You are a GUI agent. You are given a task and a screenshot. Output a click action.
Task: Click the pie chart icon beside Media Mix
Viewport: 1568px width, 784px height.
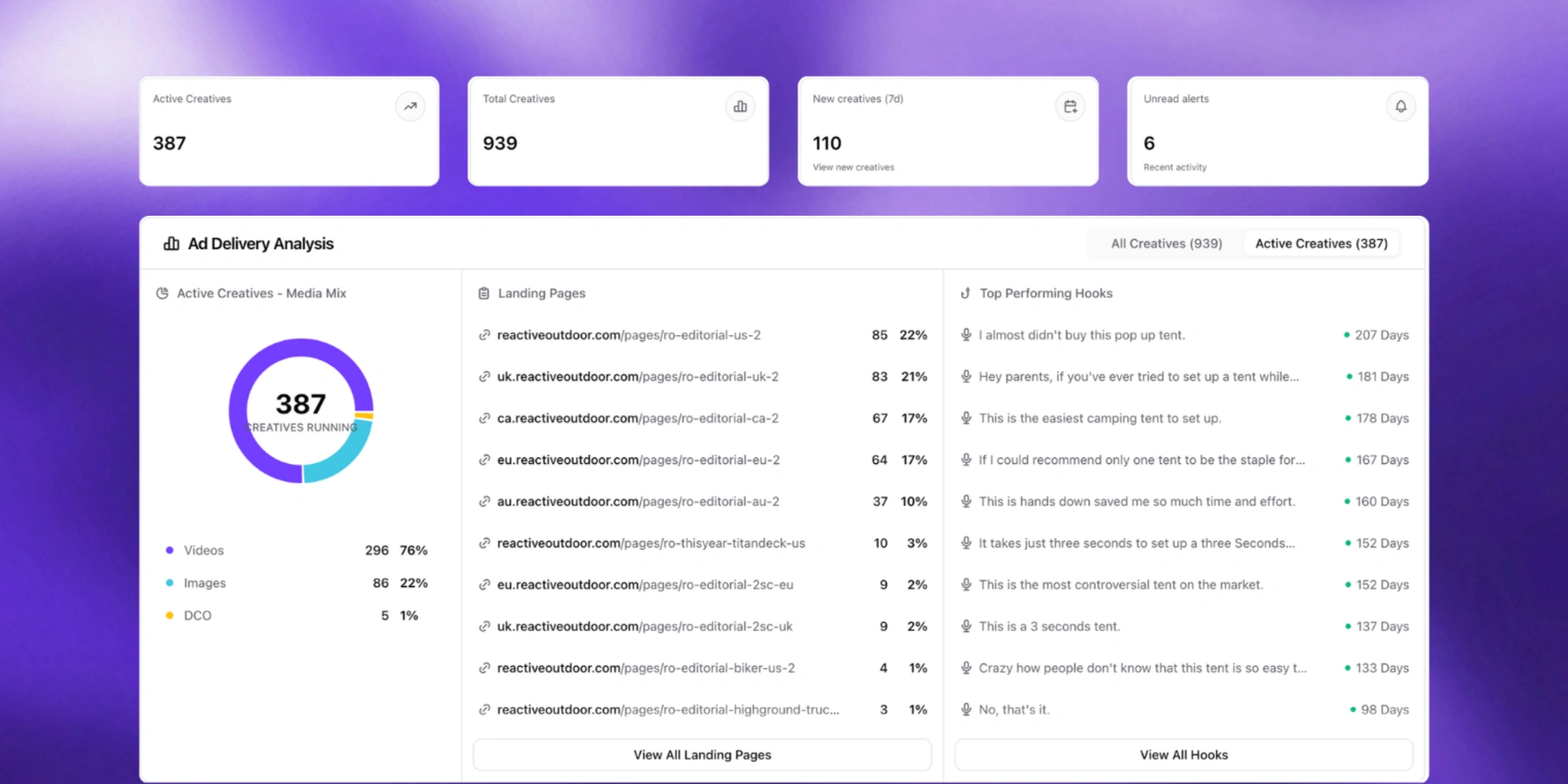(162, 293)
